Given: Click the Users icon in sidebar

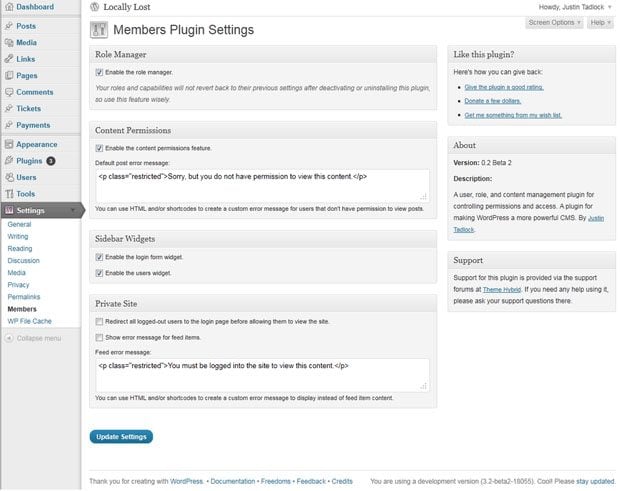Looking at the screenshot, I should point(8,177).
